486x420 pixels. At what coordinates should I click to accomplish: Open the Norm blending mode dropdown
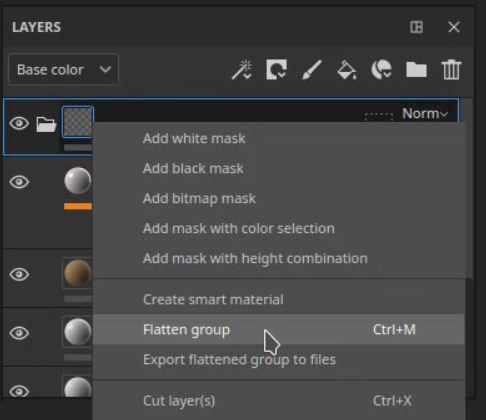click(x=425, y=114)
